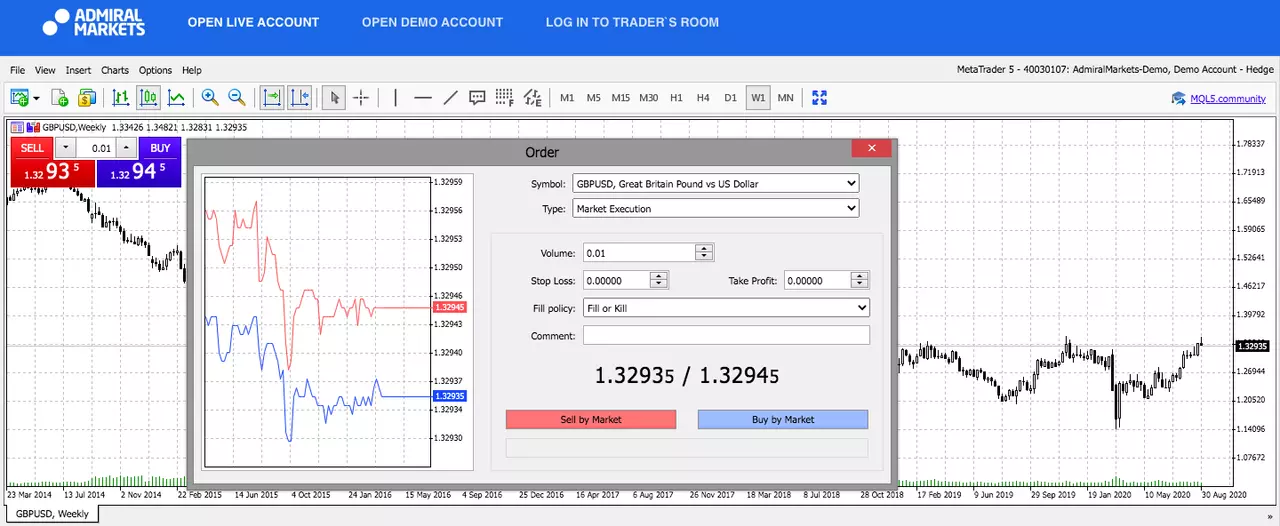Select the horizontal line drawing tool
1280x526 pixels.
(x=423, y=97)
